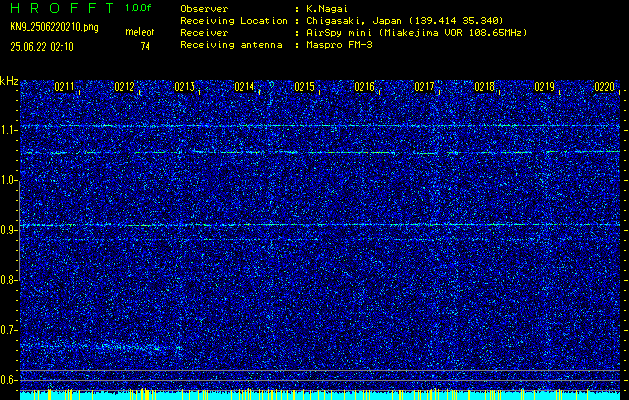Click time marker 0220
Screen dimensions: 629x400
click(604, 87)
